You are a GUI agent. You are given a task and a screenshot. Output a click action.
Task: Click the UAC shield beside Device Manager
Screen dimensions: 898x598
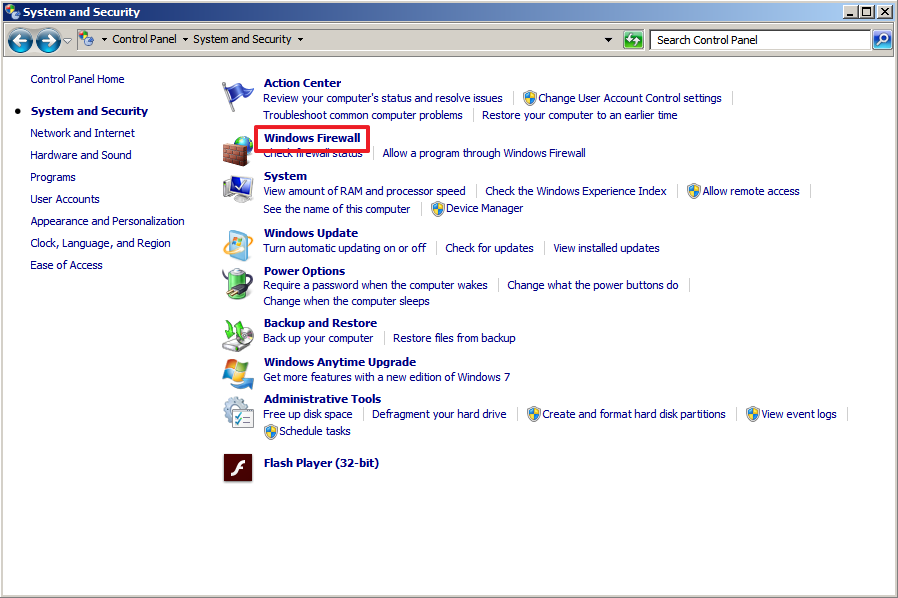[437, 209]
